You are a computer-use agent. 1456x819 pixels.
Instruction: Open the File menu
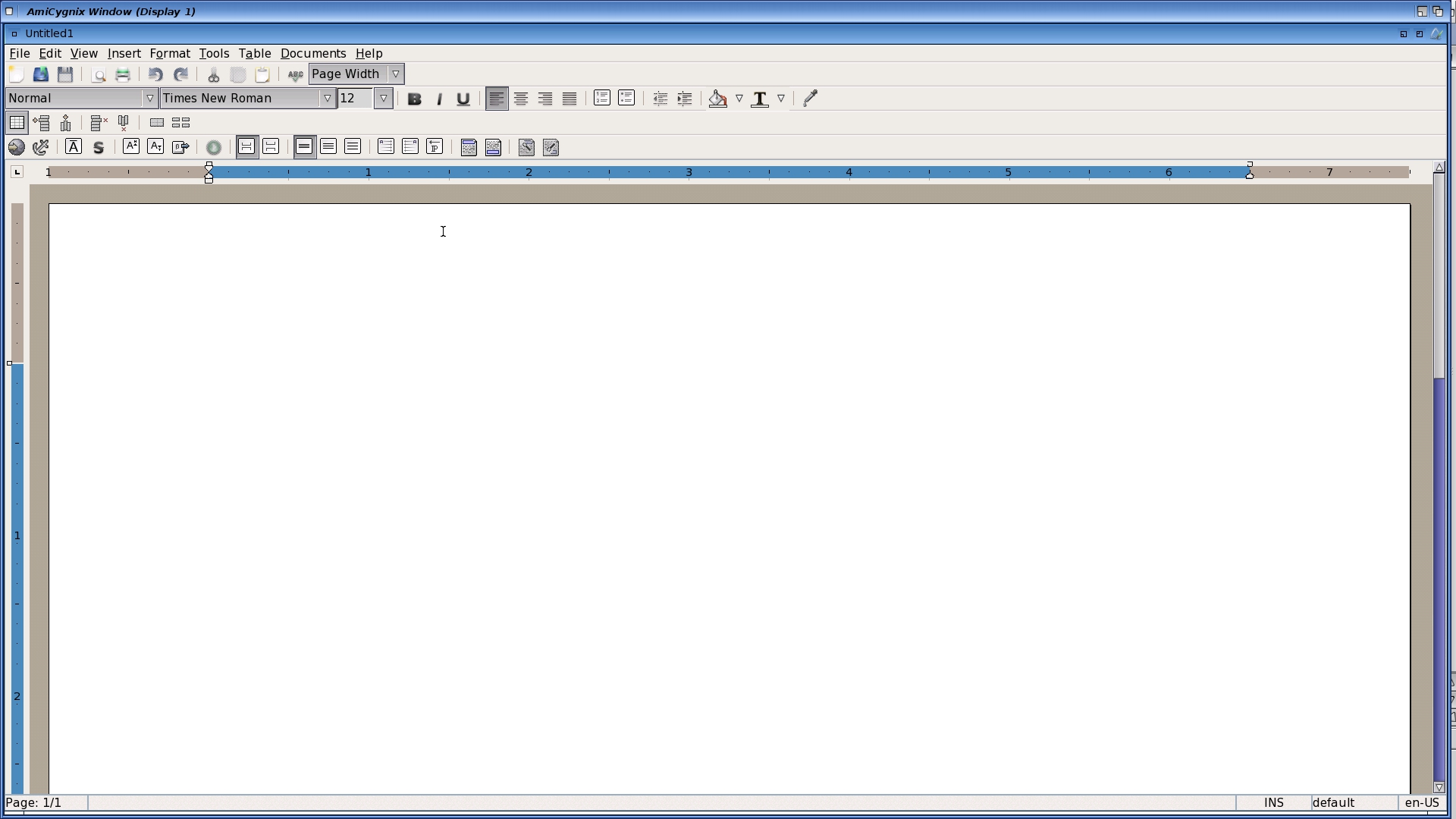point(19,54)
